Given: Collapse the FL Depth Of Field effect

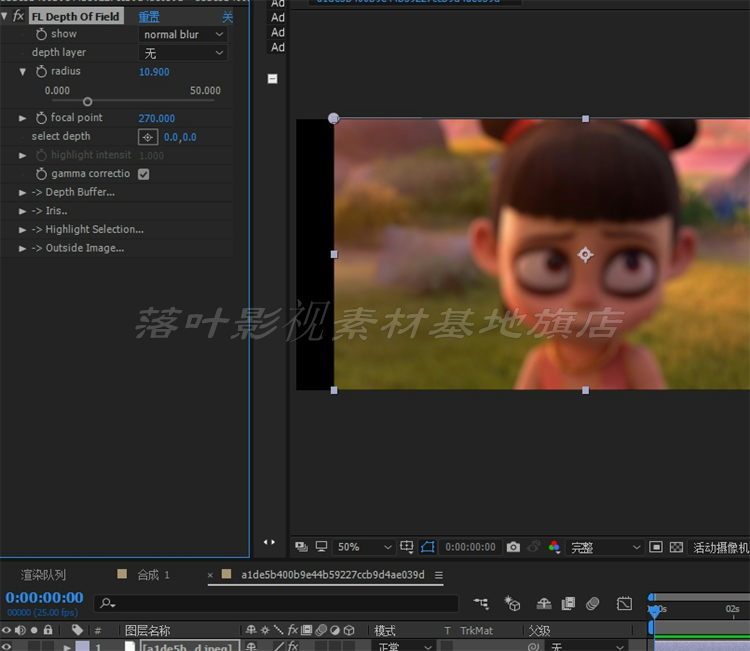Looking at the screenshot, I should pyautogui.click(x=4, y=16).
